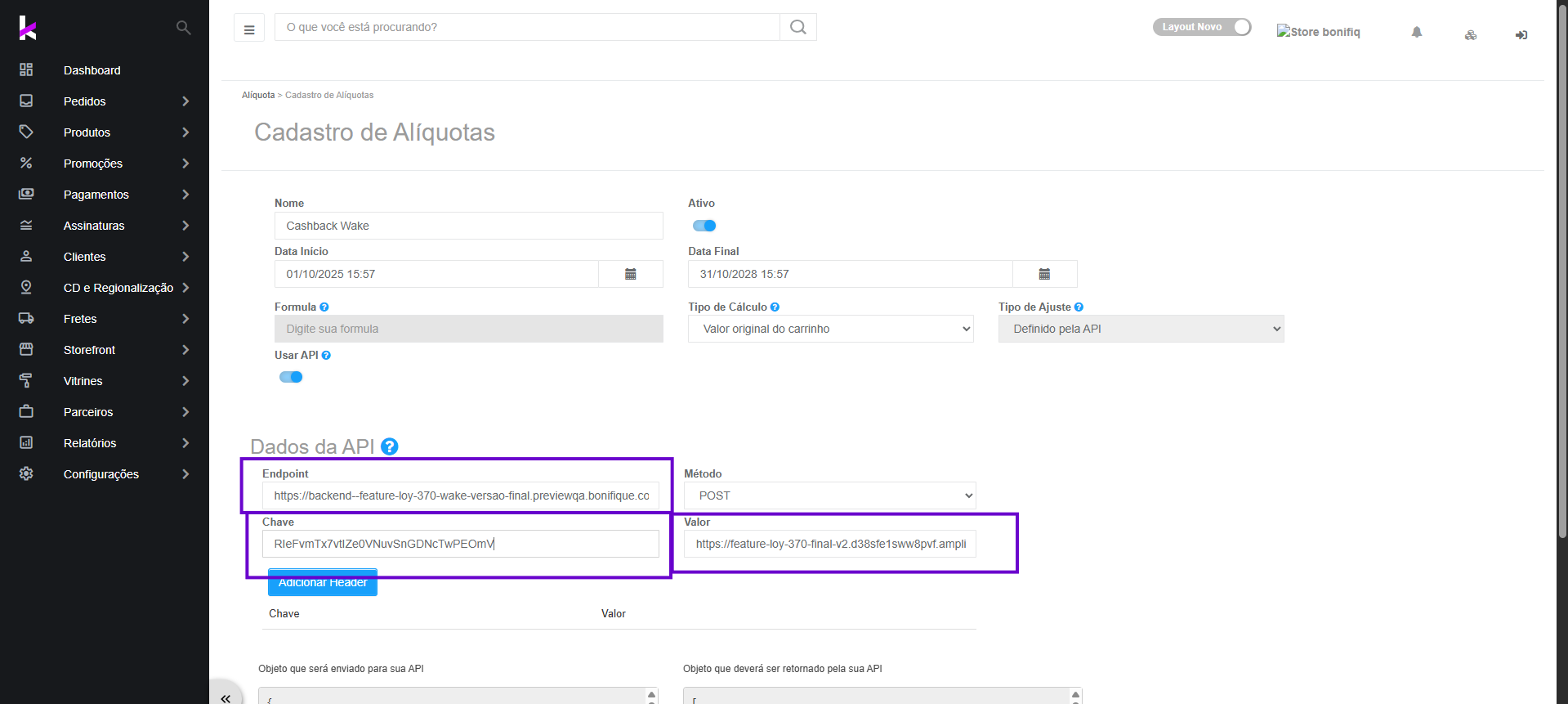Open the Tipo de Cálculo dropdown
Screen dimensions: 1568x704
click(x=831, y=329)
